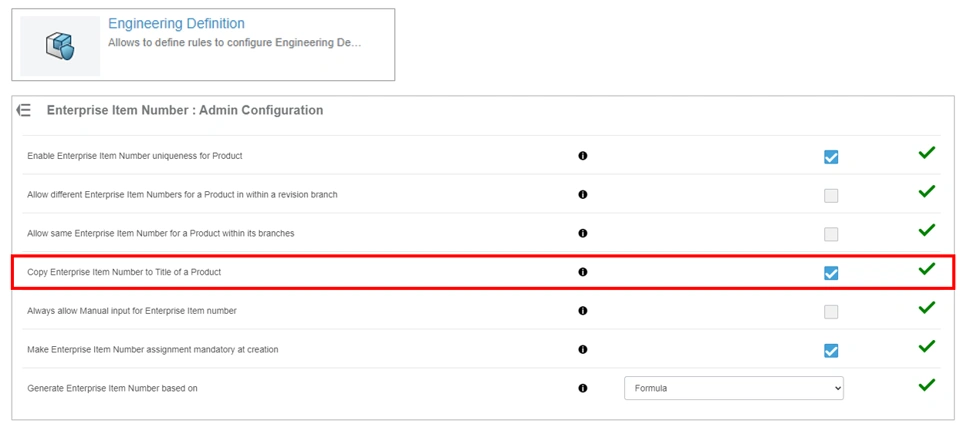
Task: Show info for same Enterprise Item Number within branches
Action: 582,233
